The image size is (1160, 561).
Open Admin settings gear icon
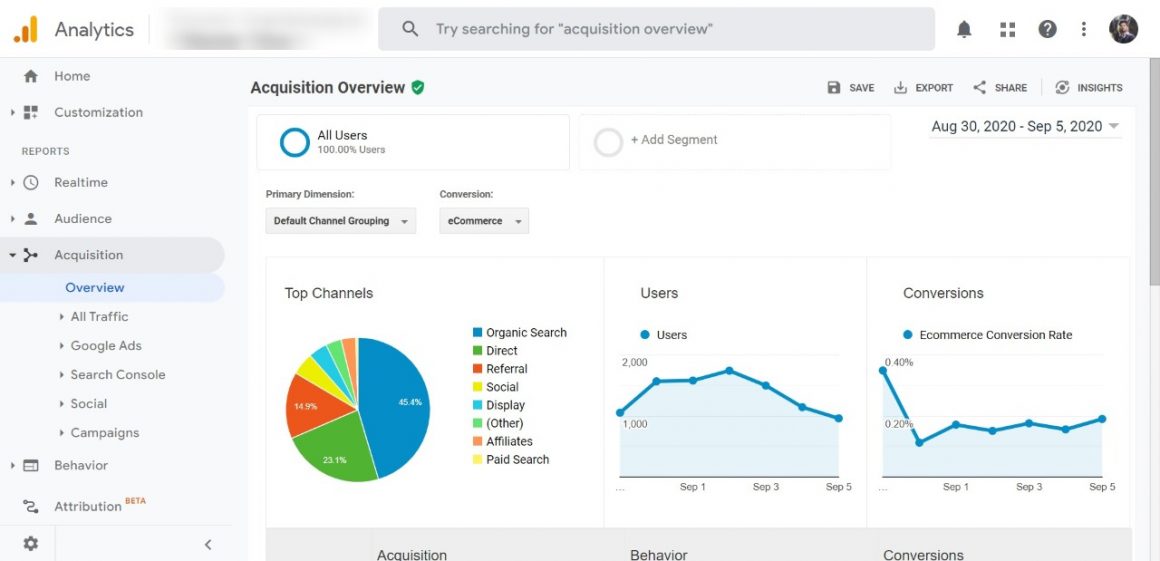click(x=30, y=544)
